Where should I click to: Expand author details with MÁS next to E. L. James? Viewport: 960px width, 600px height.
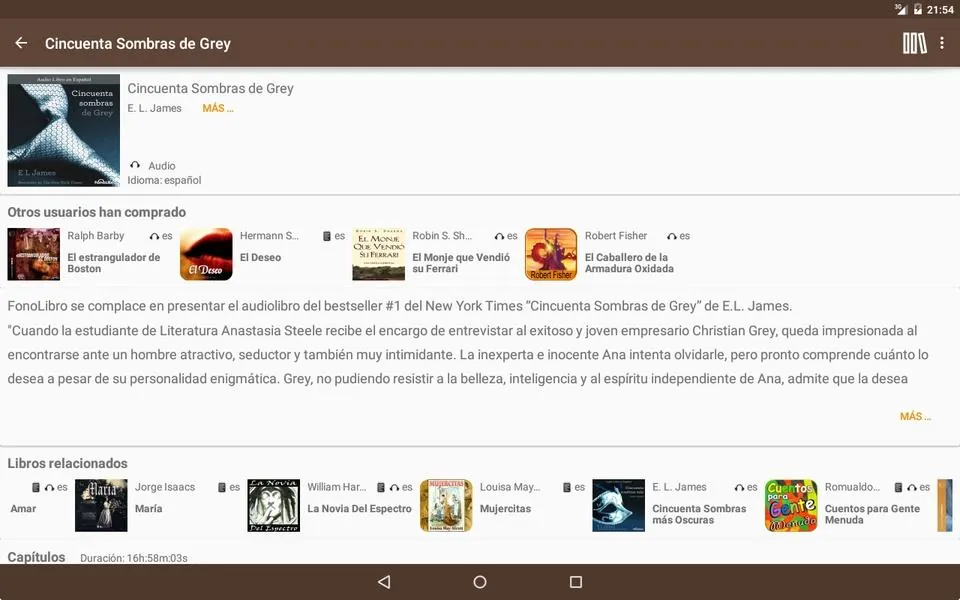click(218, 108)
